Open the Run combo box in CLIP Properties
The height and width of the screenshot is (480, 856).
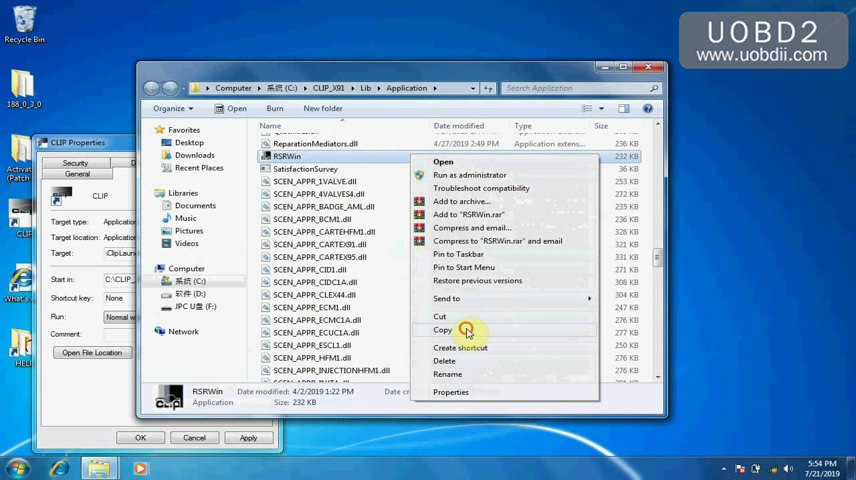(119, 316)
